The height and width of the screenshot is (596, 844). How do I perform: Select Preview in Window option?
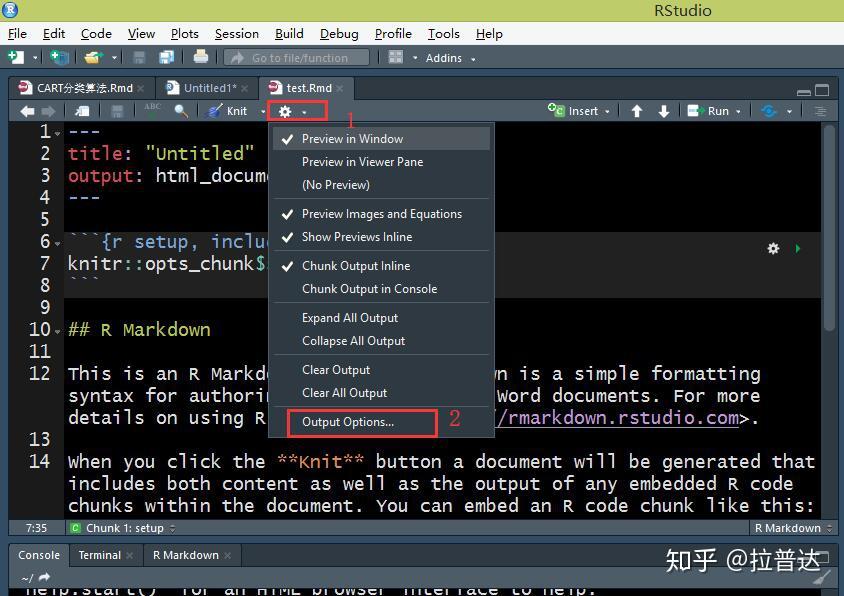pyautogui.click(x=382, y=139)
